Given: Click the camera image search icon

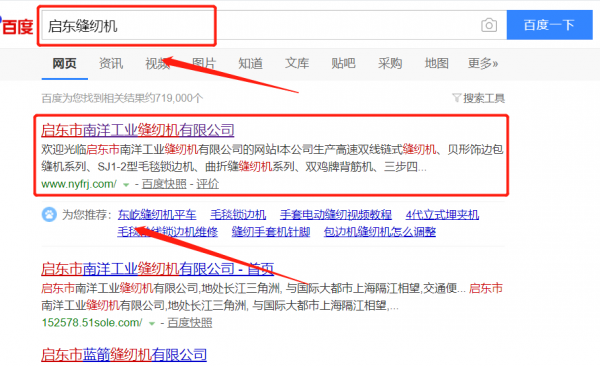Looking at the screenshot, I should [x=489, y=25].
